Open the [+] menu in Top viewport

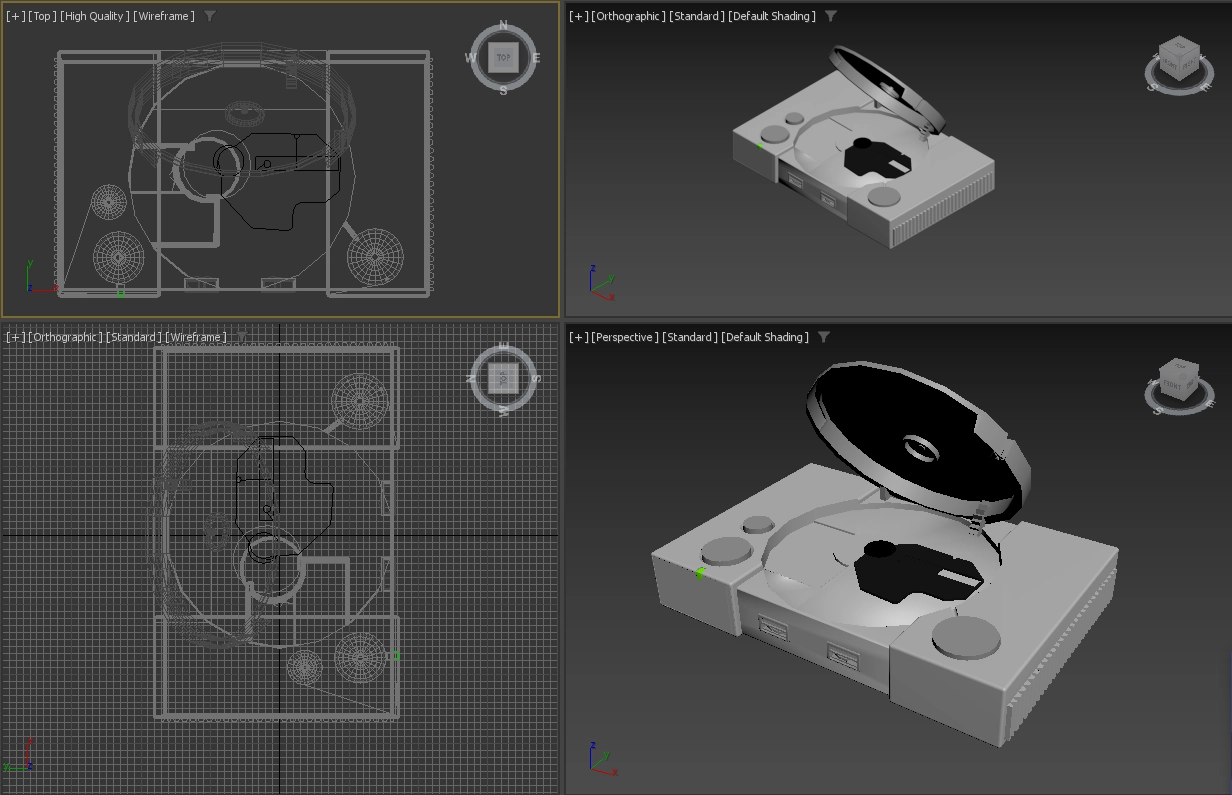point(15,16)
